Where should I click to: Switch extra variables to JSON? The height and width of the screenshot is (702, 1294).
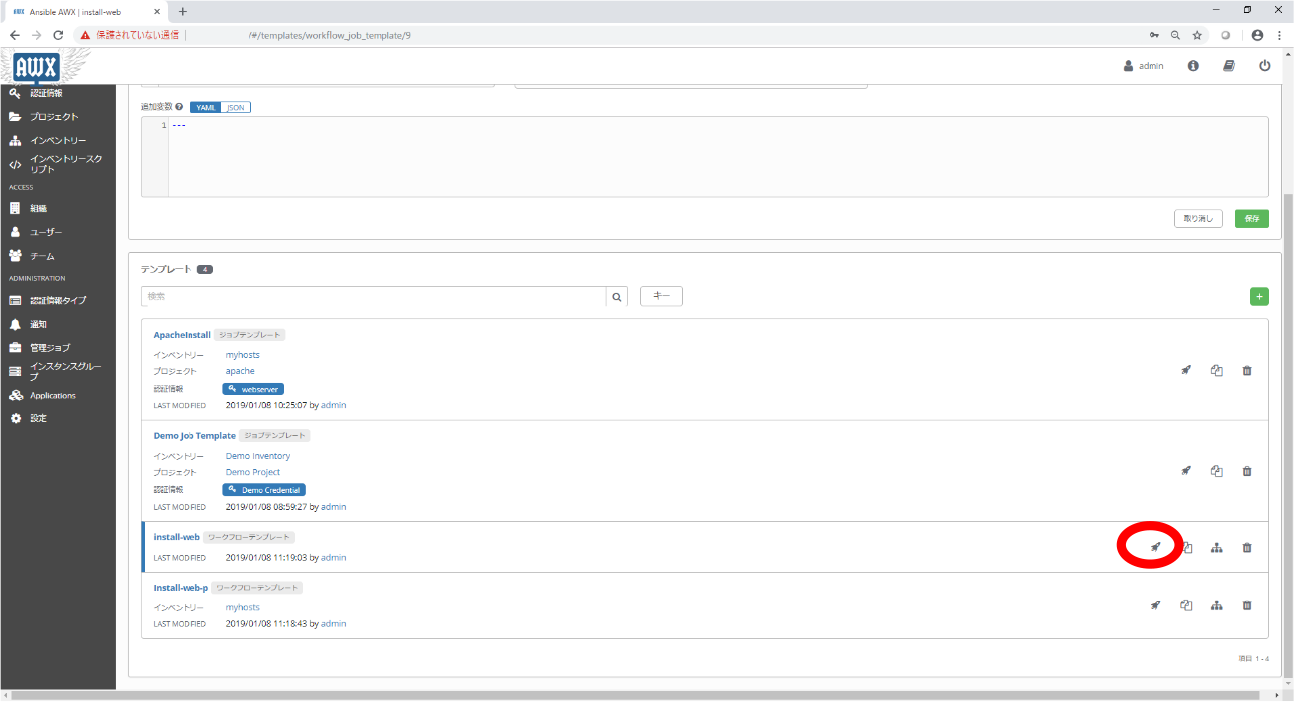[x=235, y=107]
